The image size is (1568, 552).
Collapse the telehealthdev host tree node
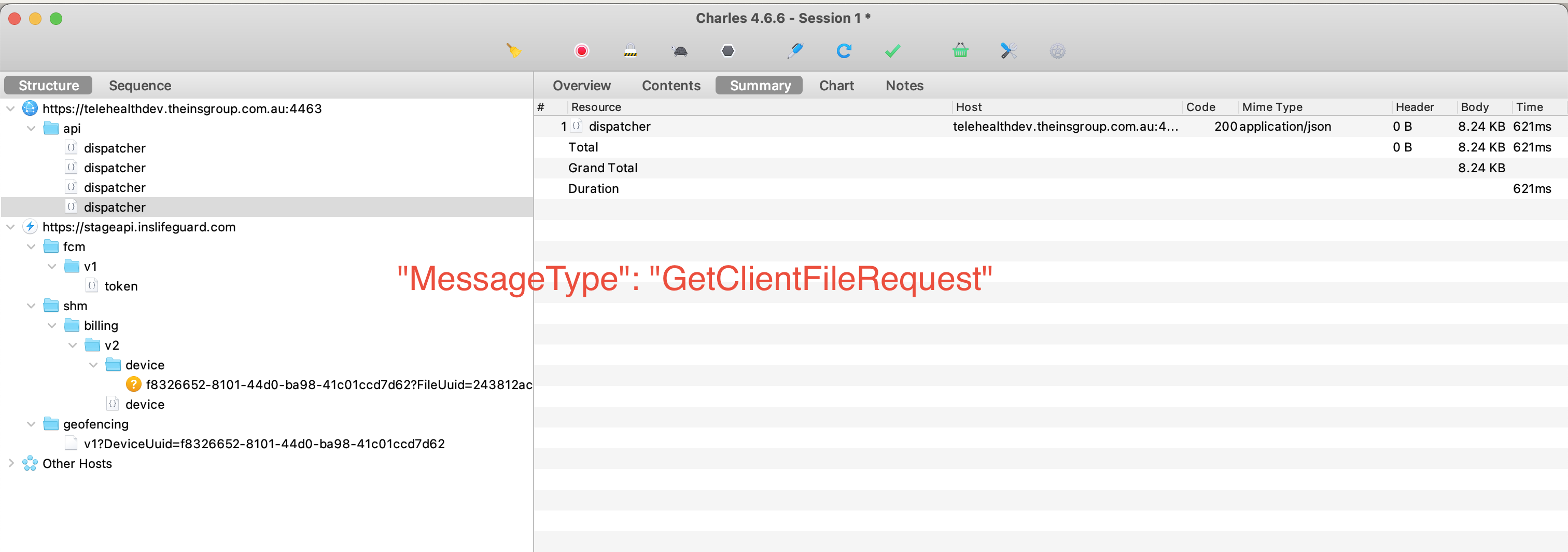11,108
